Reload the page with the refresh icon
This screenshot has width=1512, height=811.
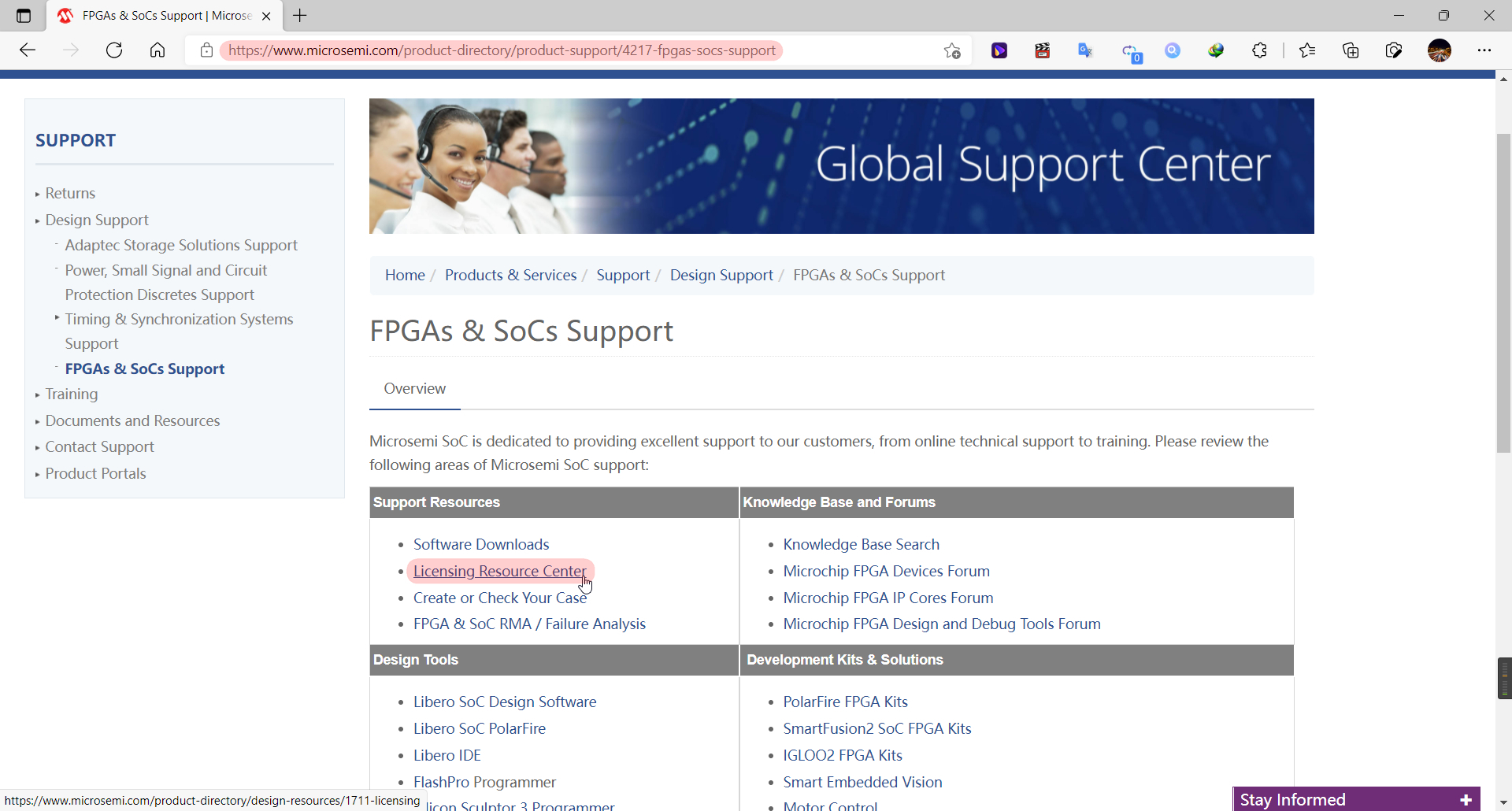pyautogui.click(x=114, y=50)
